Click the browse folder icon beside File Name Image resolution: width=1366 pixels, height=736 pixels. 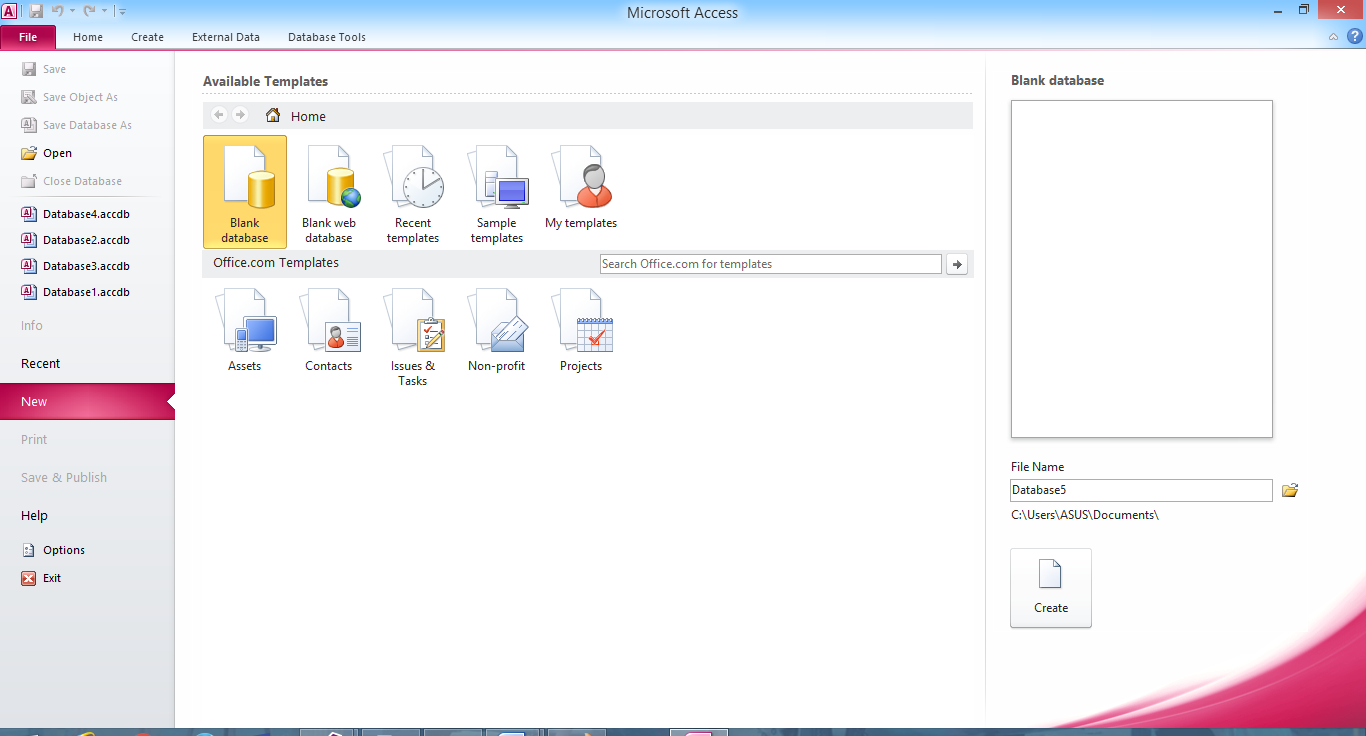tap(1289, 490)
